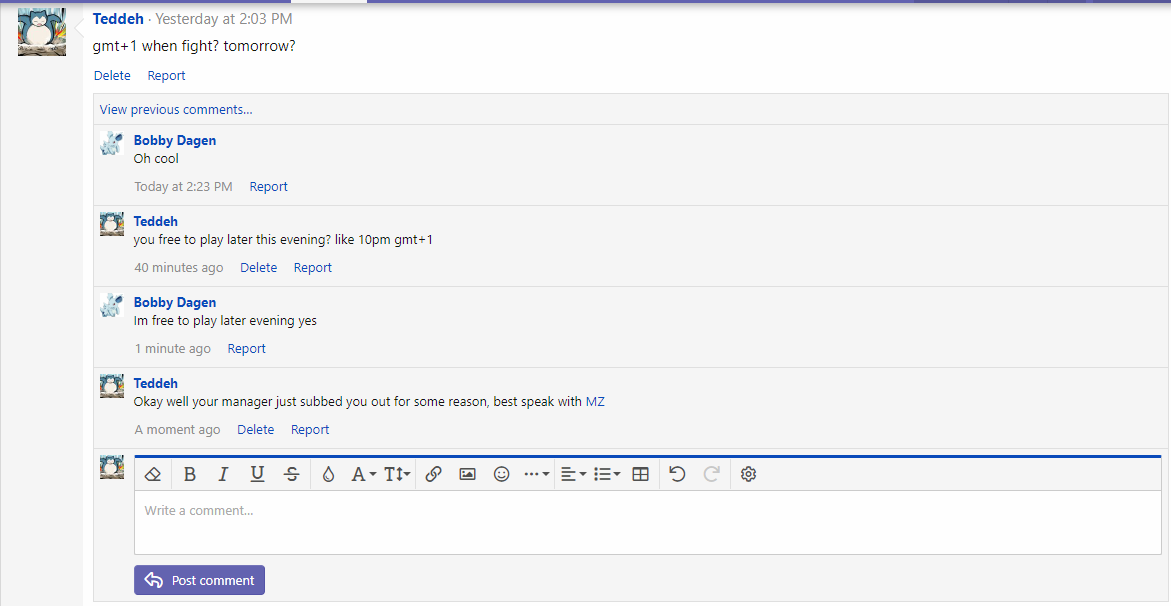Open the text color droplet picker
1171x606 pixels.
coord(328,474)
